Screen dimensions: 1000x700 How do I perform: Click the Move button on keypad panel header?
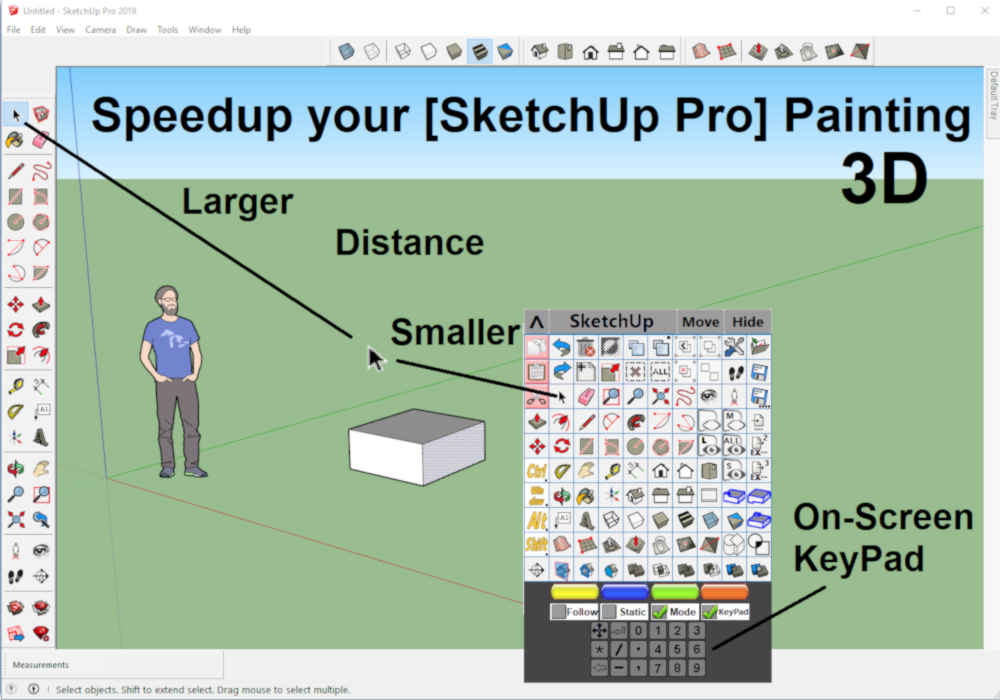click(700, 322)
